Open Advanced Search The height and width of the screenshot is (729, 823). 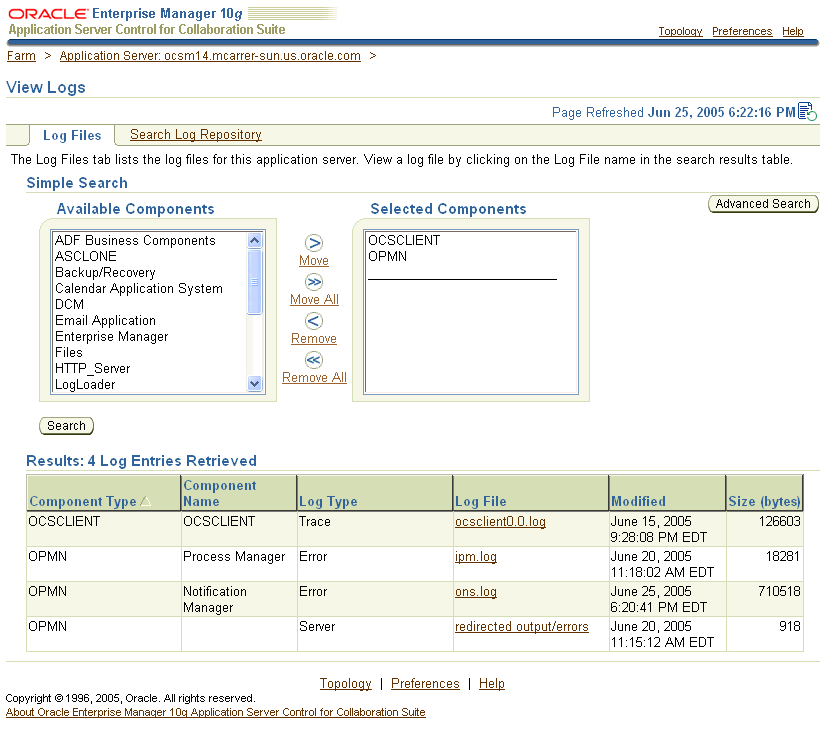763,203
